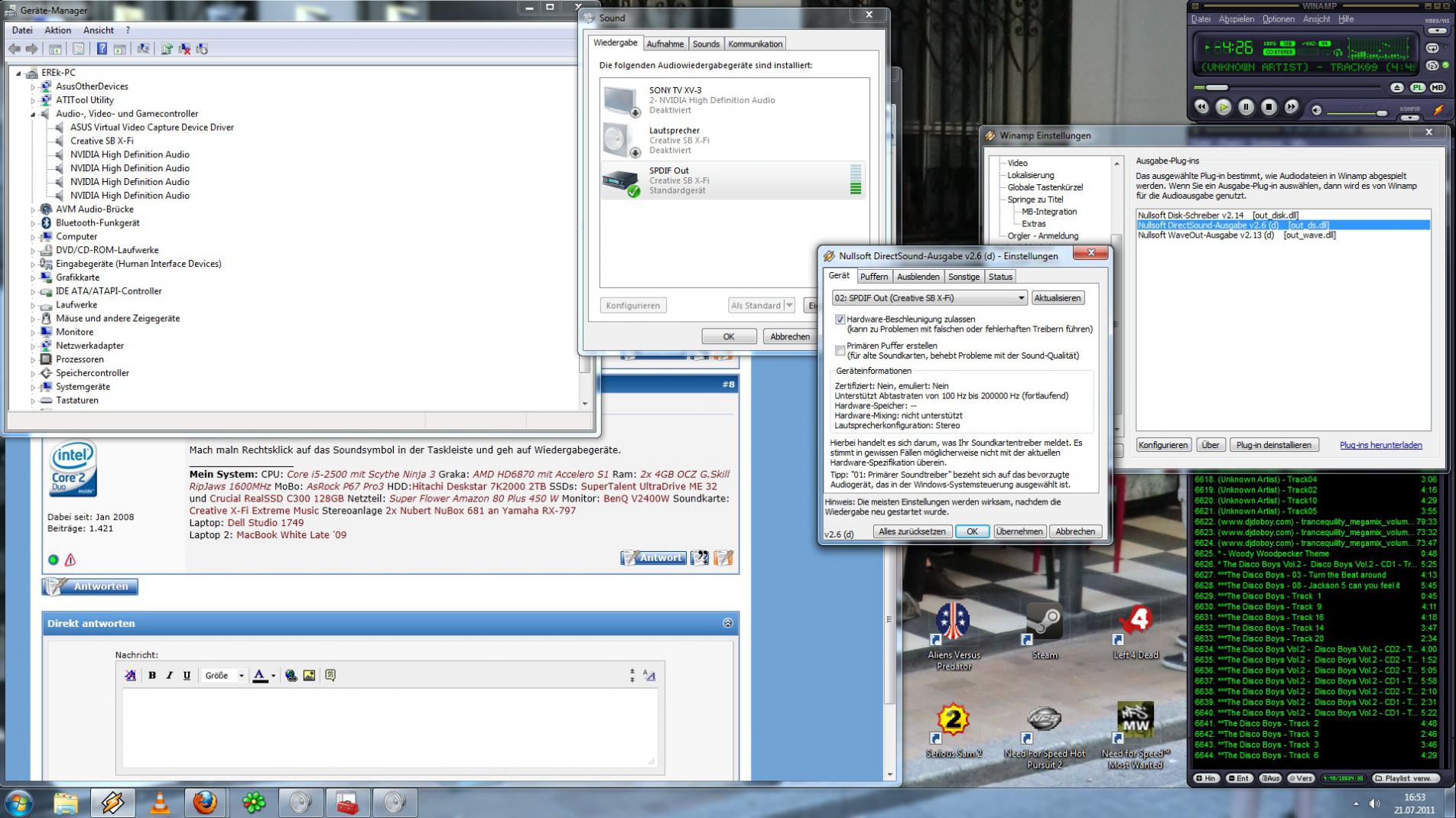Click Übernehmen in DirectSound settings
This screenshot has width=1456, height=818.
pyautogui.click(x=1019, y=531)
